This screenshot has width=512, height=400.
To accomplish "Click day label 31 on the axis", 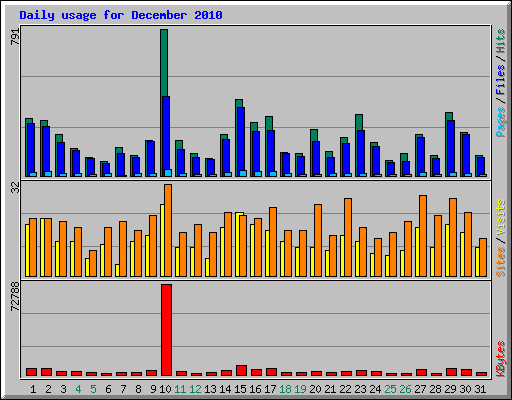I will (x=480, y=389).
